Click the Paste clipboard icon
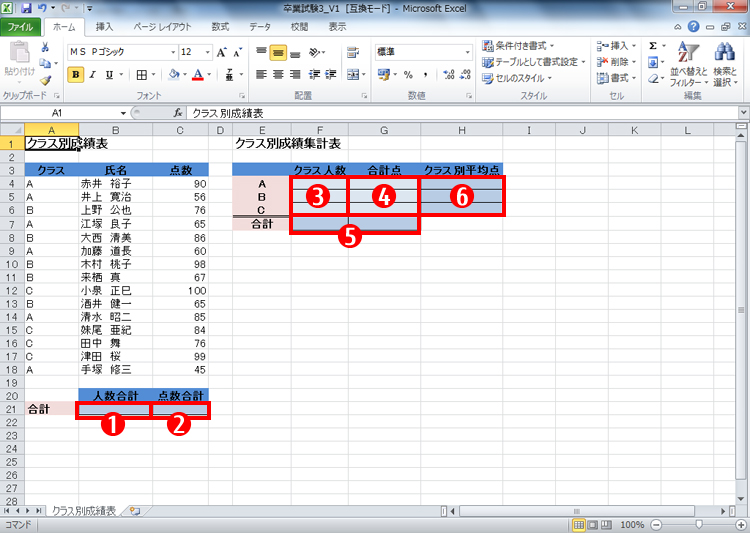Screen dimensions: 750x533 [19, 52]
